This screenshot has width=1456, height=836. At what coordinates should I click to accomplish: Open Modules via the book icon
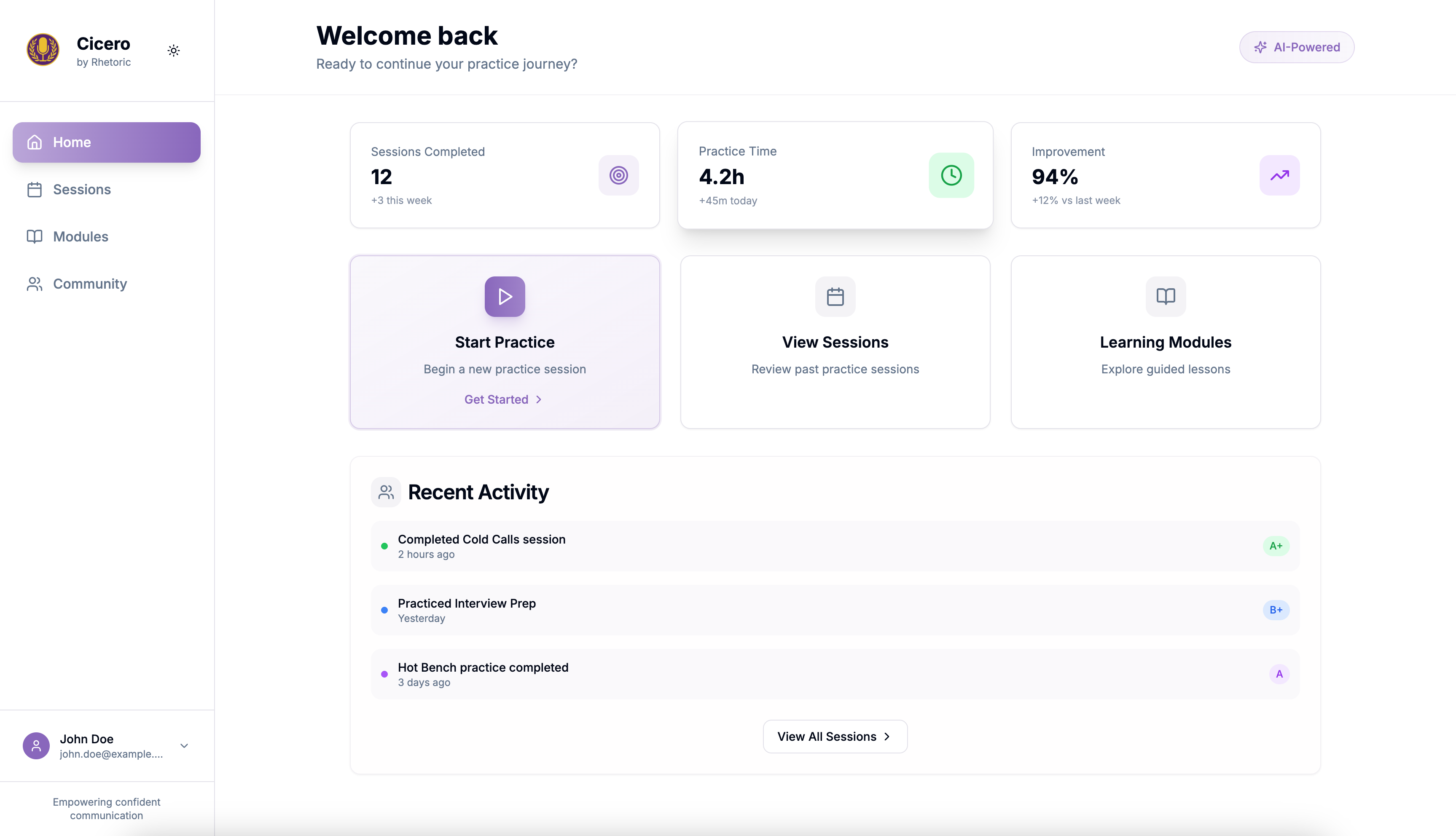[35, 236]
